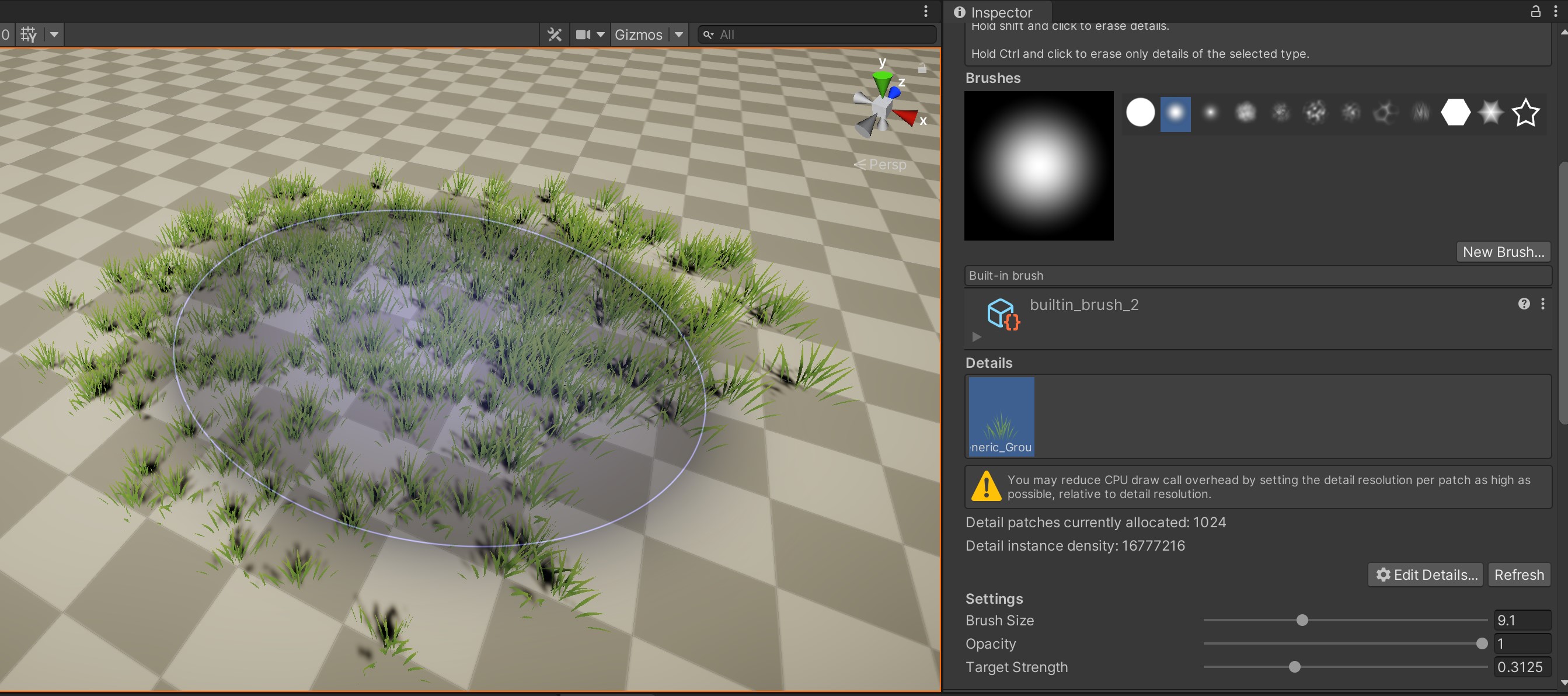
Task: Open help for builtin_brush_2
Action: pos(1524,304)
